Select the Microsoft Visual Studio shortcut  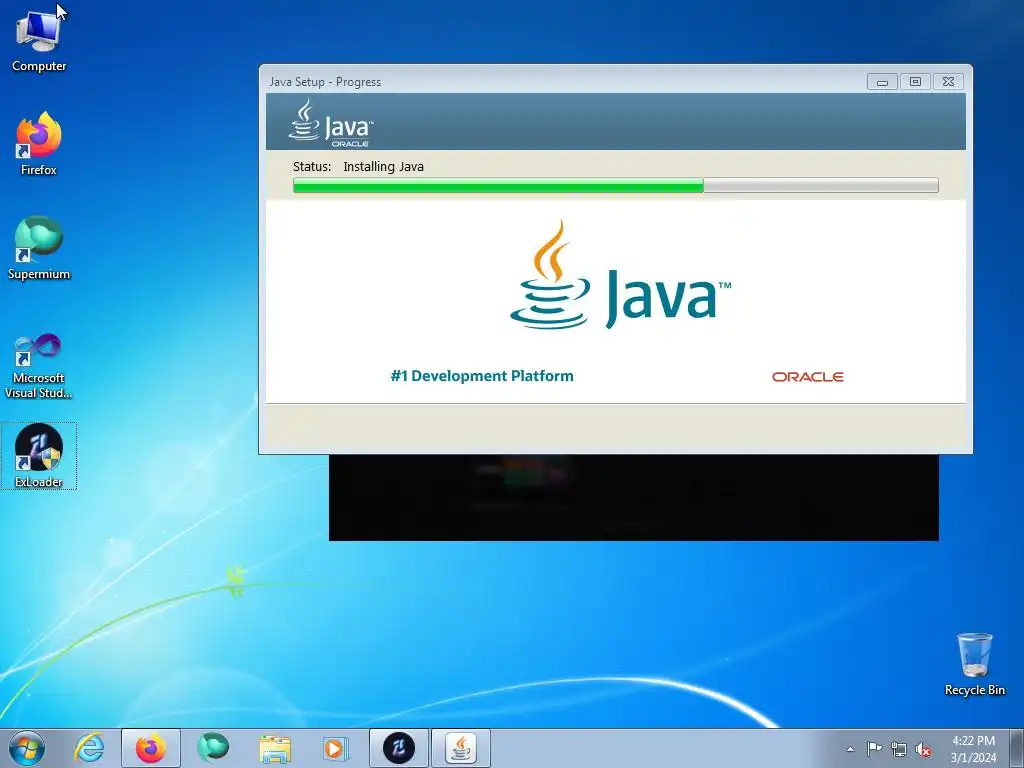point(39,366)
